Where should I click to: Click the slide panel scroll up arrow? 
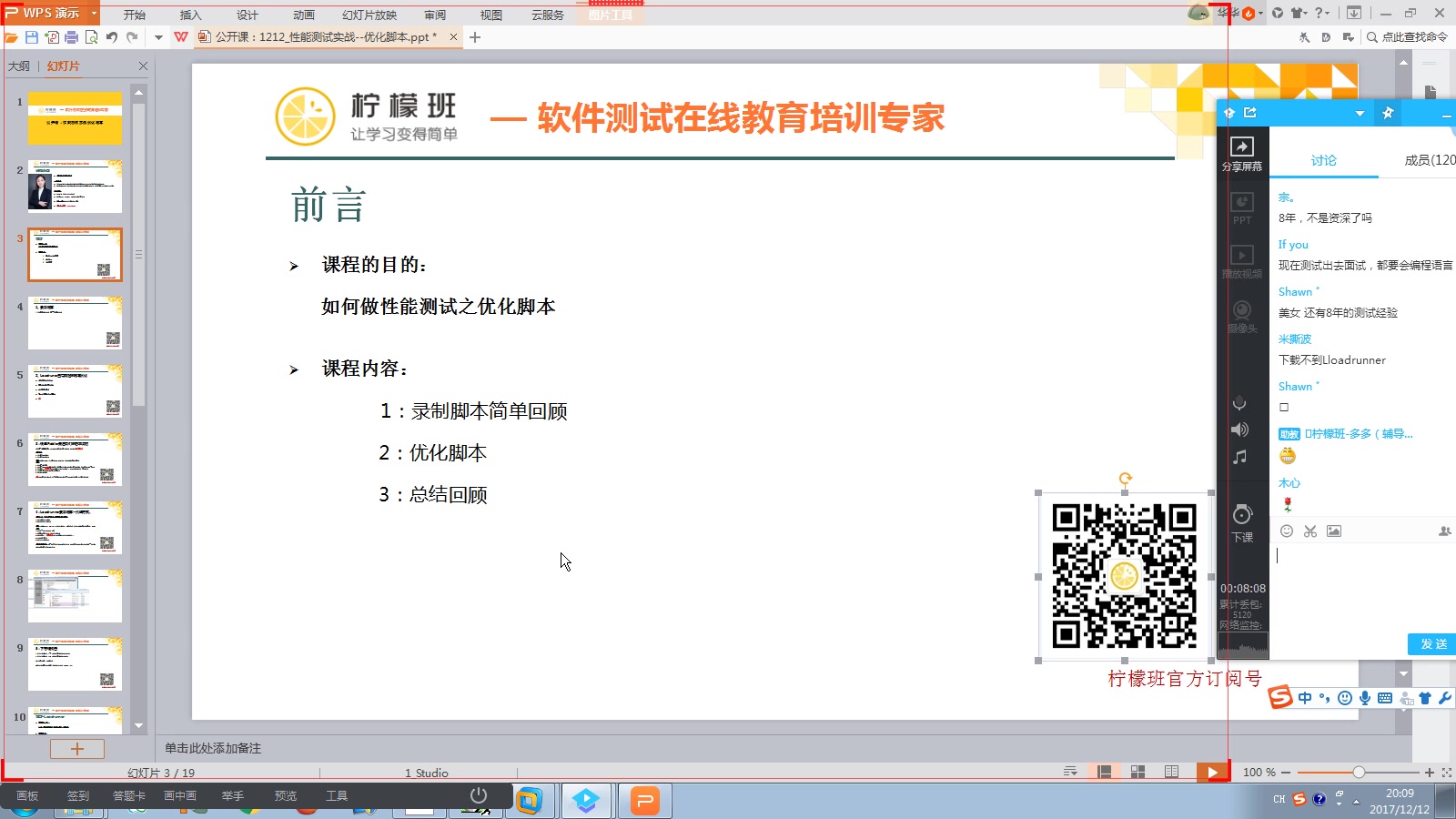(x=139, y=92)
